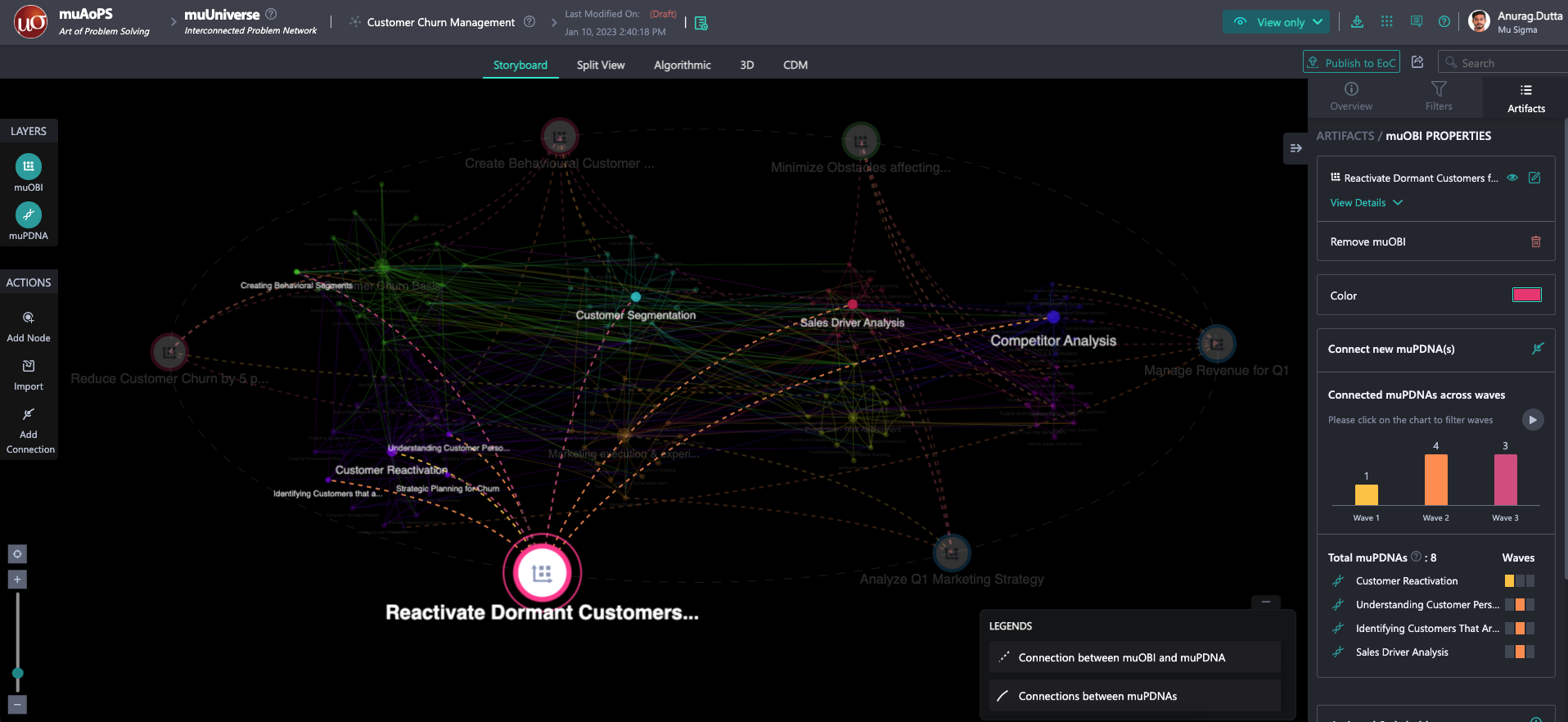Select the muOBI layer icon
The image size is (1568, 722).
click(29, 167)
